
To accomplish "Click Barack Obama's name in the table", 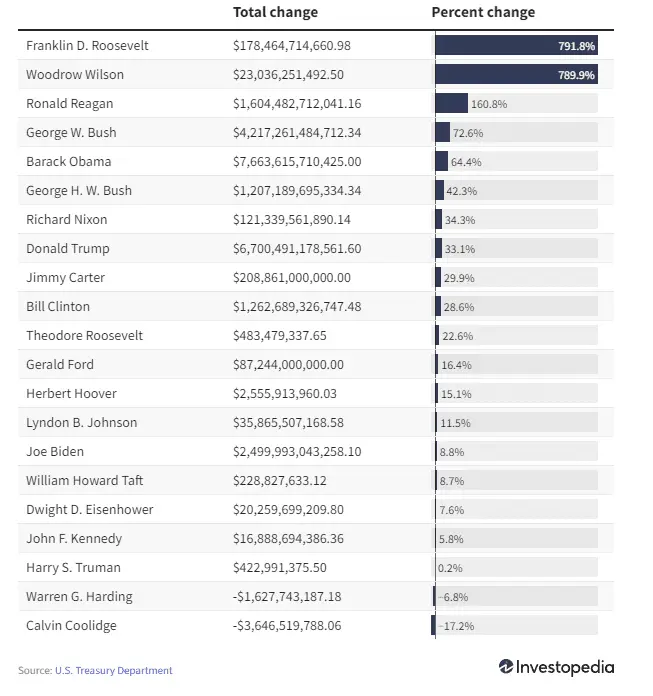I will [x=69, y=162].
